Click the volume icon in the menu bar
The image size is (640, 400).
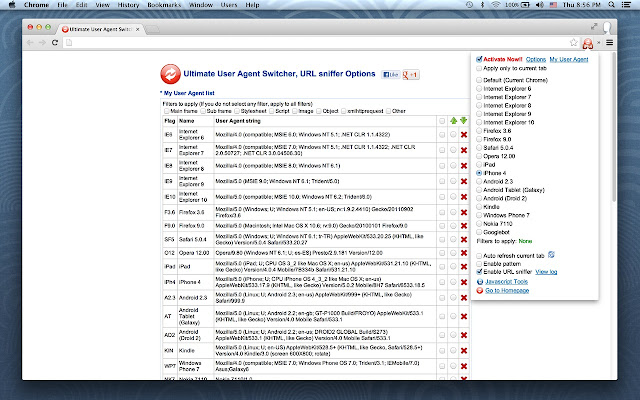pyautogui.click(x=540, y=5)
